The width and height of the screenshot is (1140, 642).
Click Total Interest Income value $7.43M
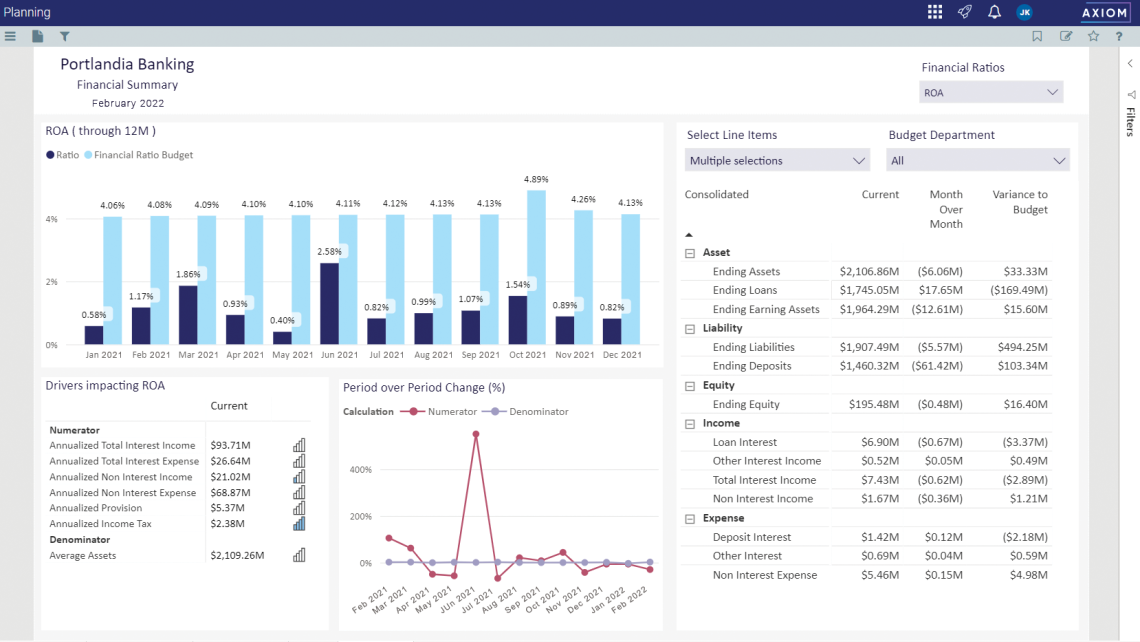[880, 480]
